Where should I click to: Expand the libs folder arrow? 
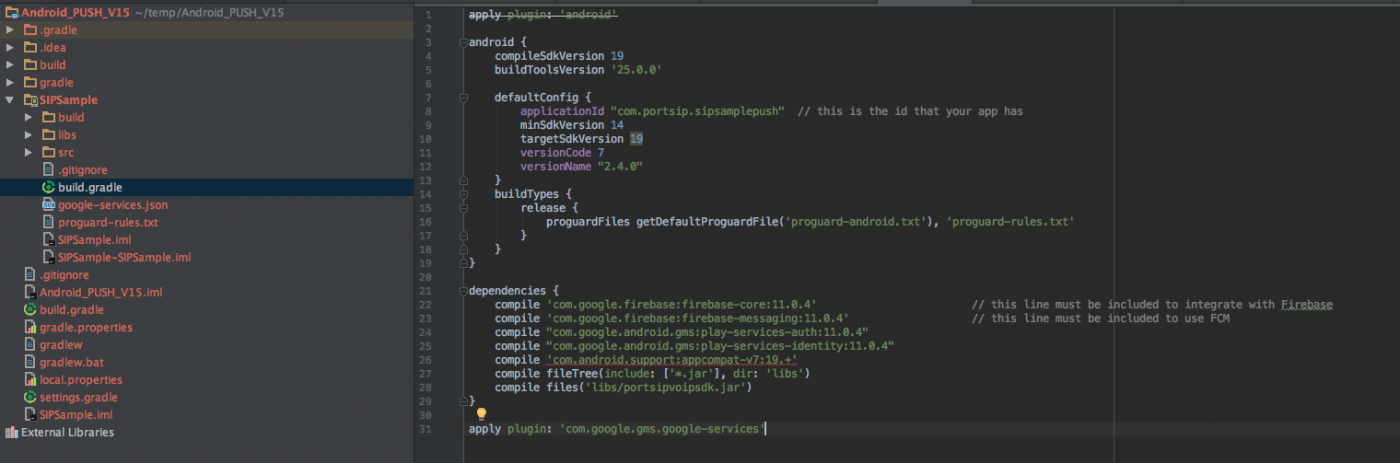click(28, 135)
